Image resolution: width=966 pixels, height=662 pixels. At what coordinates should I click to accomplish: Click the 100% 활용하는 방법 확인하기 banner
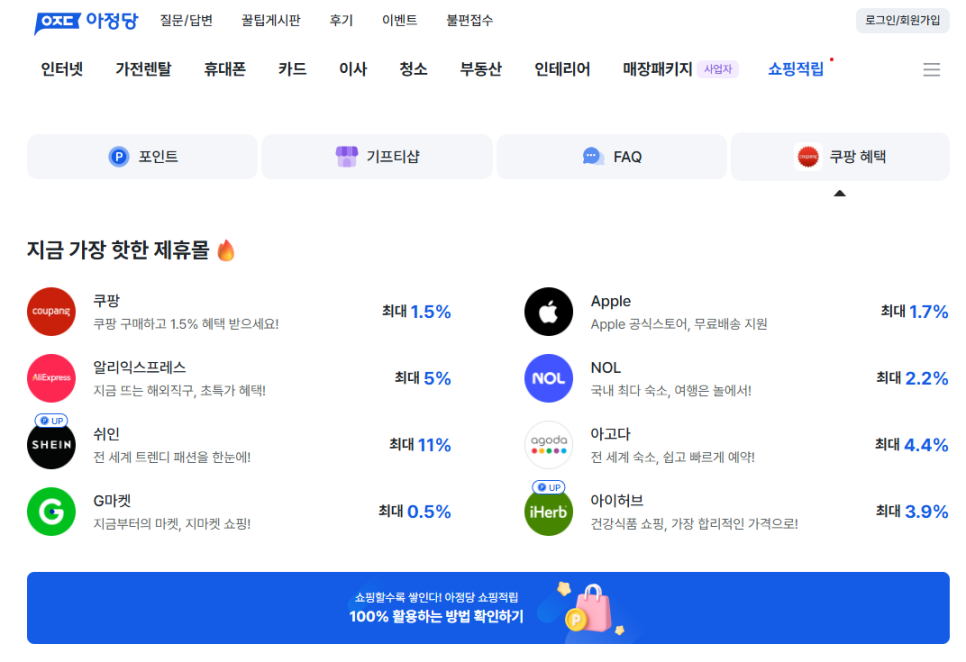(488, 608)
